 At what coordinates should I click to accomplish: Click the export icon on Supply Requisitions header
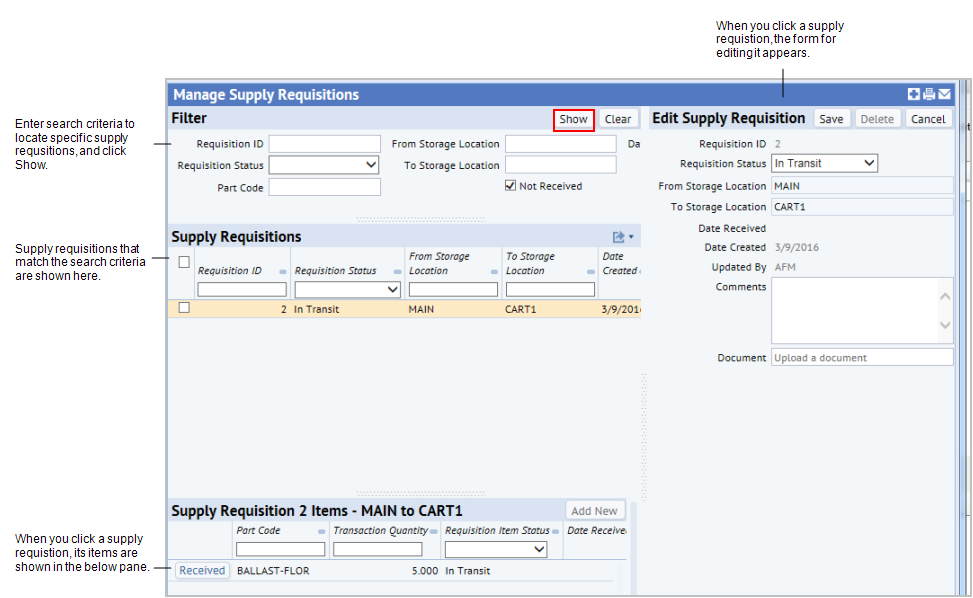point(618,236)
